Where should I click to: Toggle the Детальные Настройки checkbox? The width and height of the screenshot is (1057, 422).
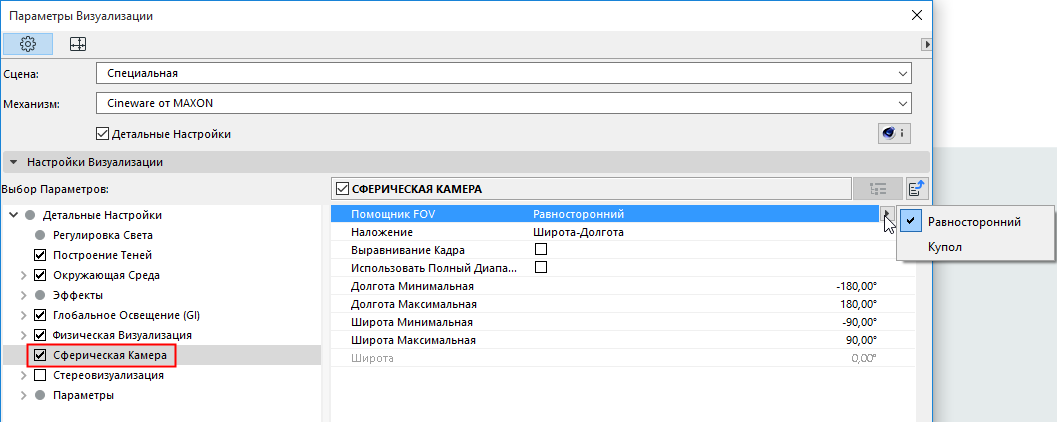[102, 133]
